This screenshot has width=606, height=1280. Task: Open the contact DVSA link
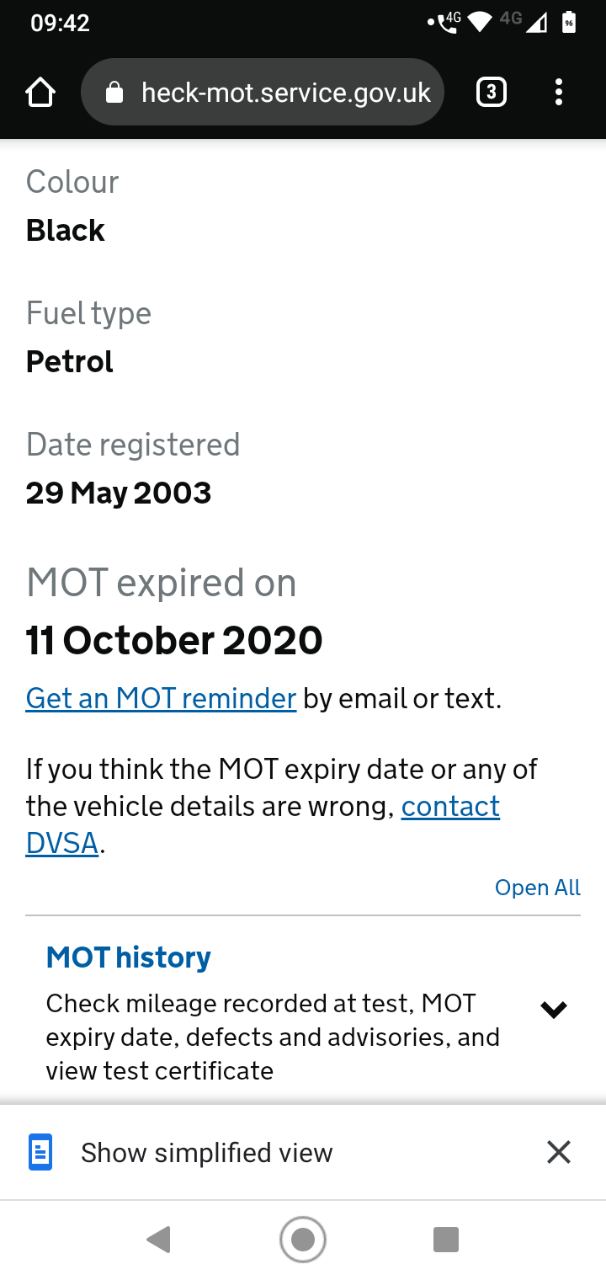click(263, 825)
